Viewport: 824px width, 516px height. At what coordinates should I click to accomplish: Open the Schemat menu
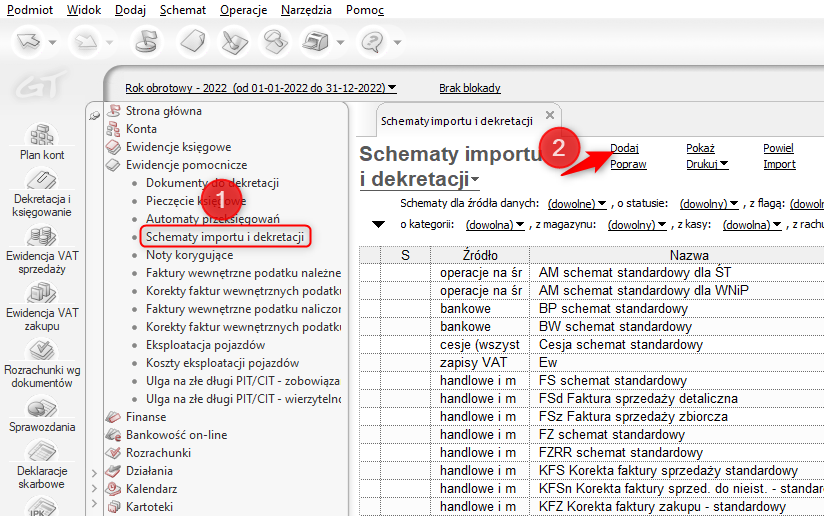[x=183, y=10]
